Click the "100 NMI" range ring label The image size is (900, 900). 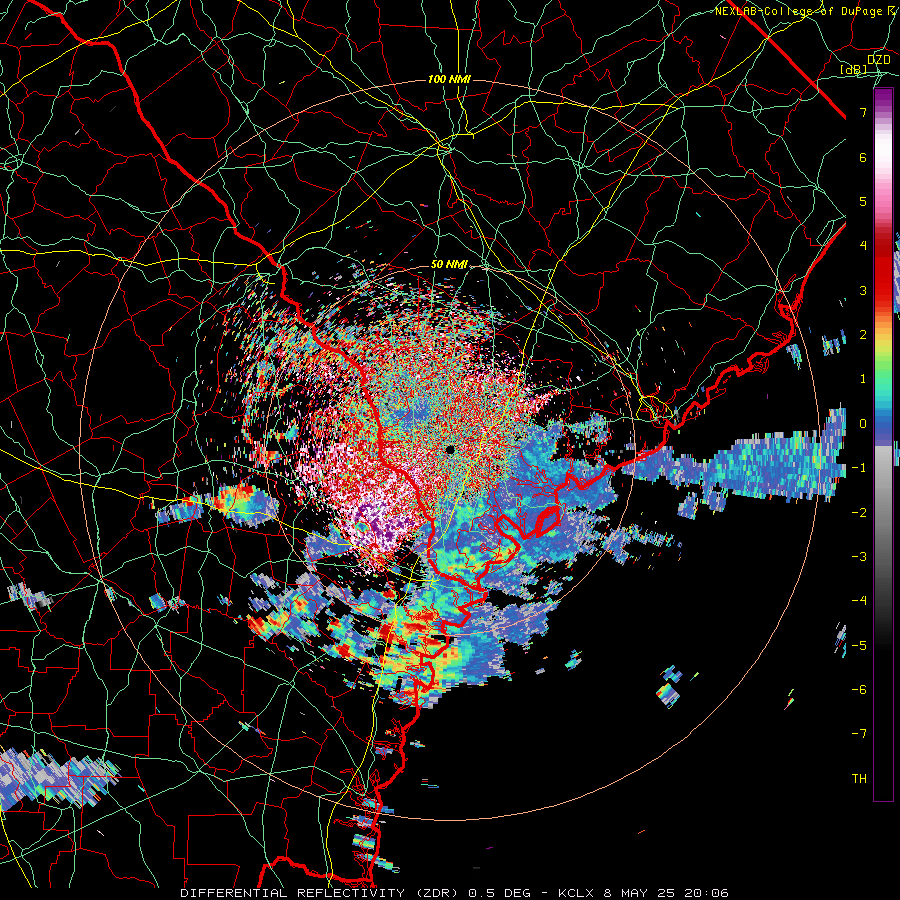[x=449, y=79]
